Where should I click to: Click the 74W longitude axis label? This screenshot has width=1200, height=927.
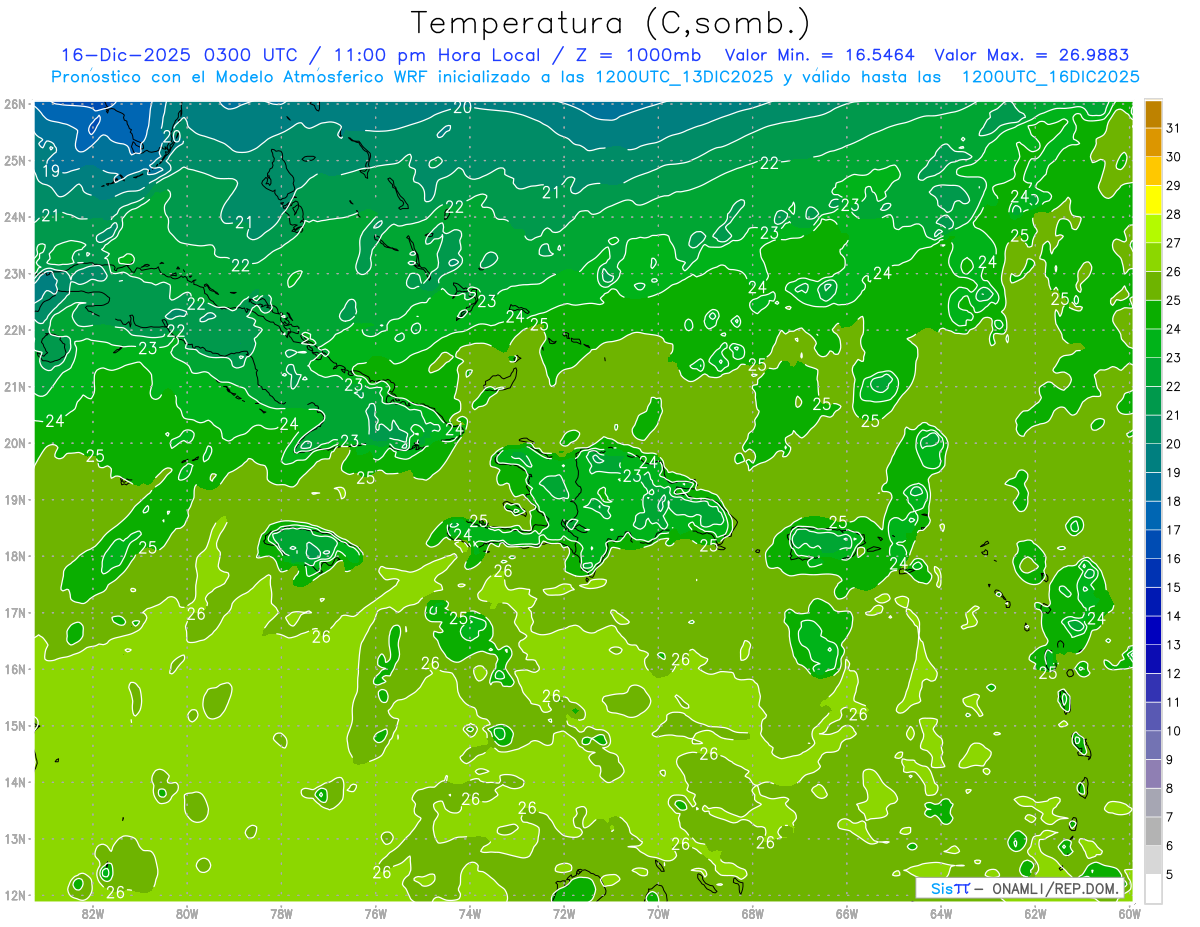pyautogui.click(x=470, y=913)
